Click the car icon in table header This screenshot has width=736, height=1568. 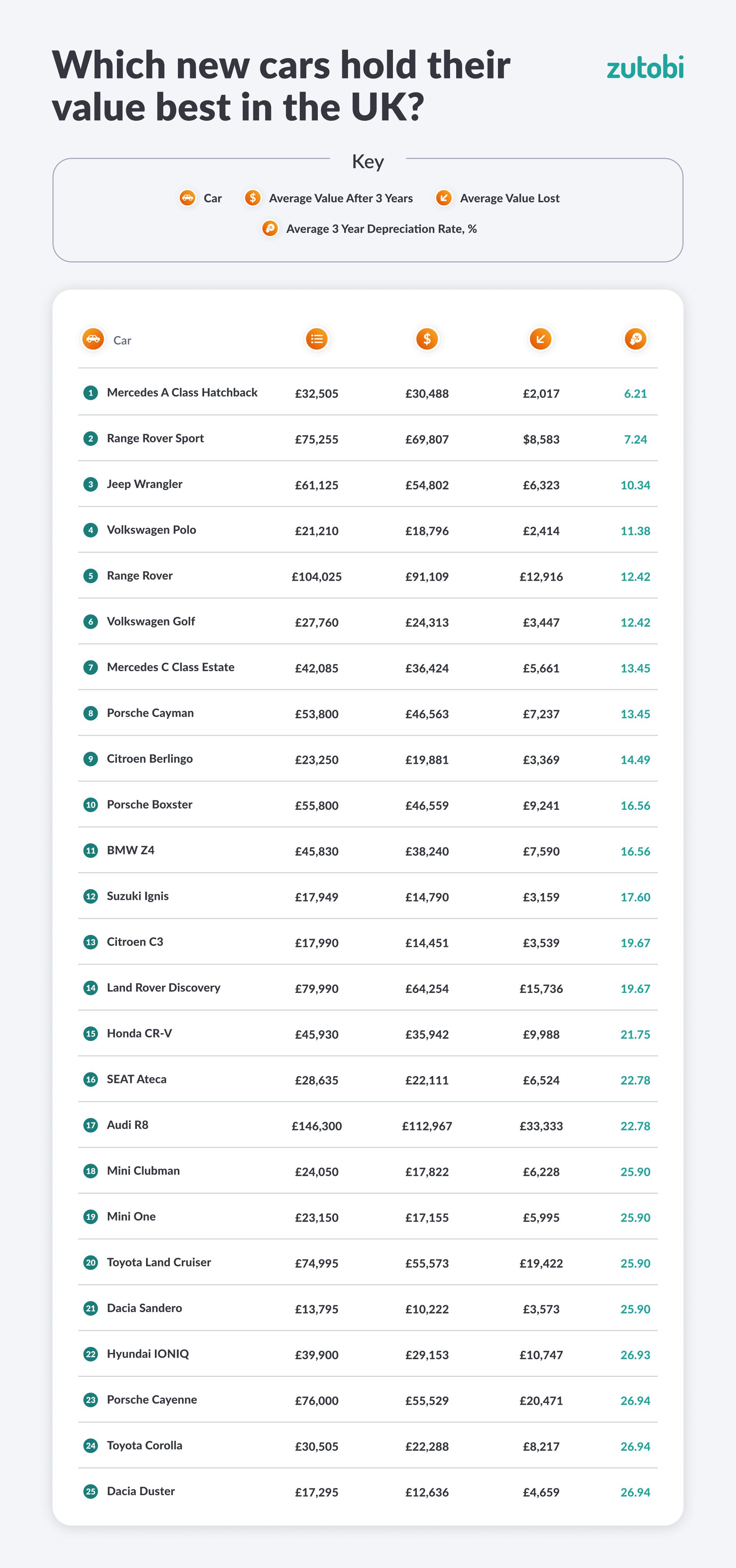tap(93, 339)
